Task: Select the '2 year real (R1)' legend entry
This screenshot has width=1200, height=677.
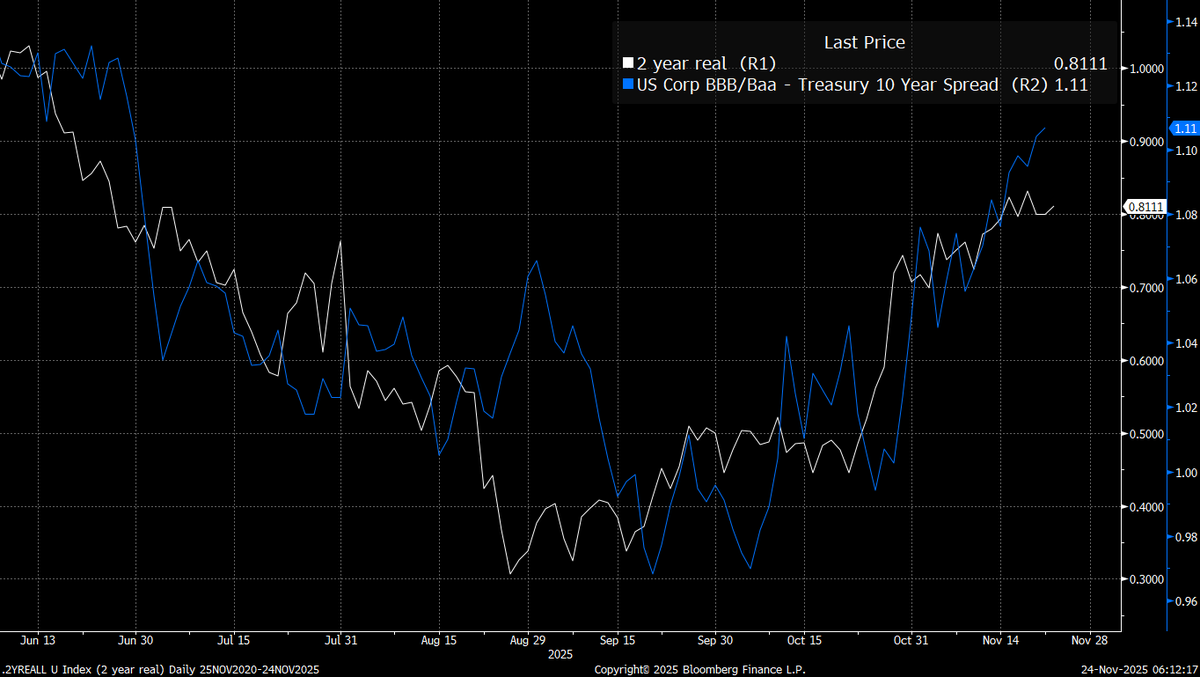Action: (x=706, y=64)
